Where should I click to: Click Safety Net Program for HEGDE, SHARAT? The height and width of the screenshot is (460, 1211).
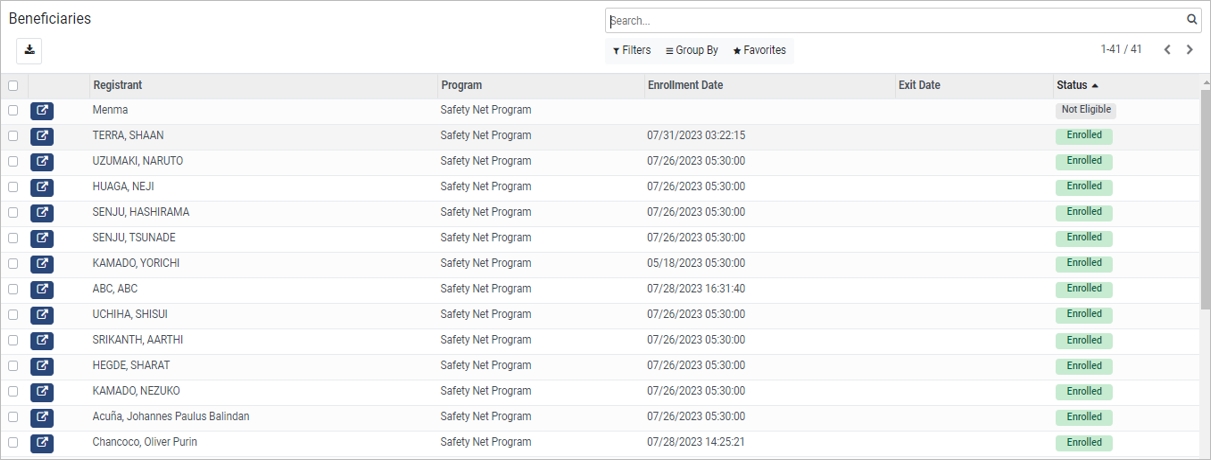pos(486,366)
